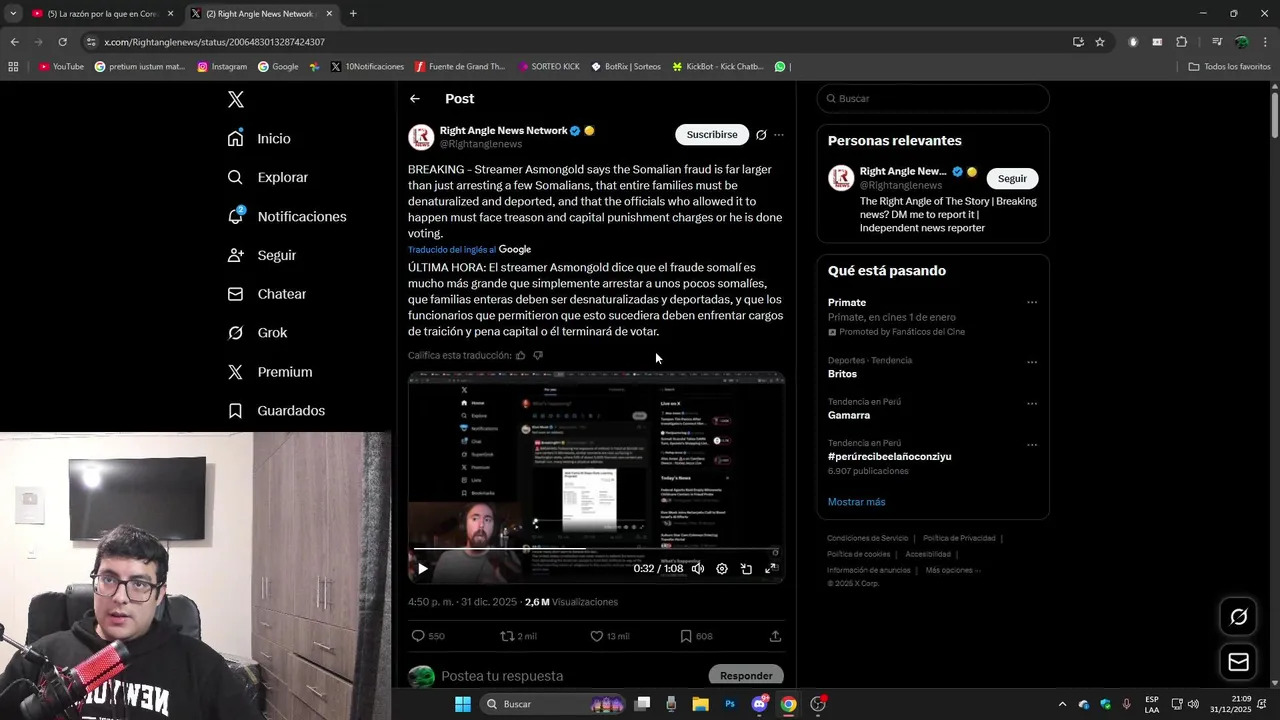
Task: Click the Google translation attribution link
Action: point(469,249)
